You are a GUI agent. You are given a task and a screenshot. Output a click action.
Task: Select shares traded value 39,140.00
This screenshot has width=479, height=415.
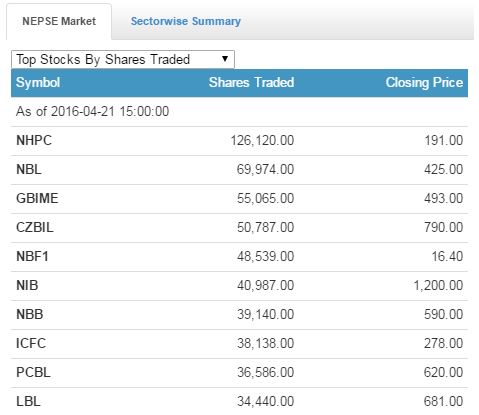[x=265, y=314]
